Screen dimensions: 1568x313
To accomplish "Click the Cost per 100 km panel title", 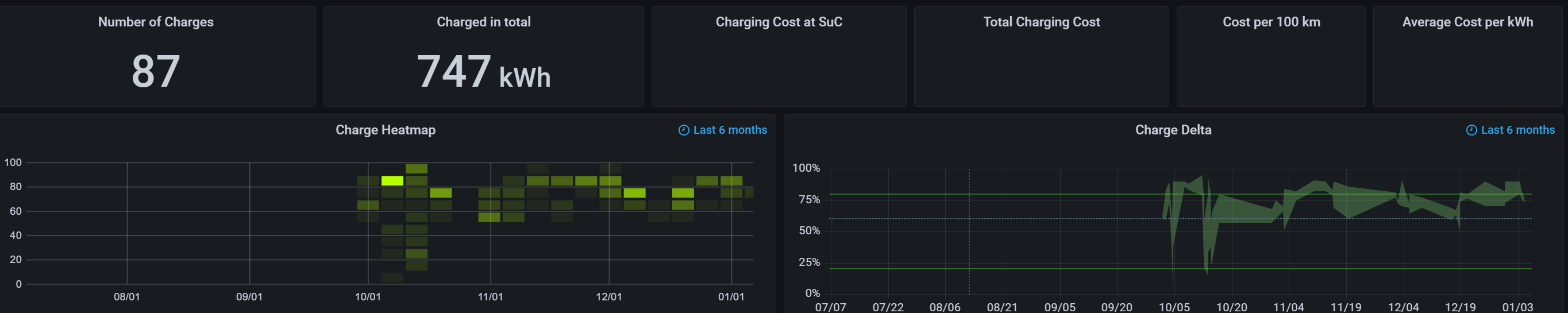I will click(1271, 22).
